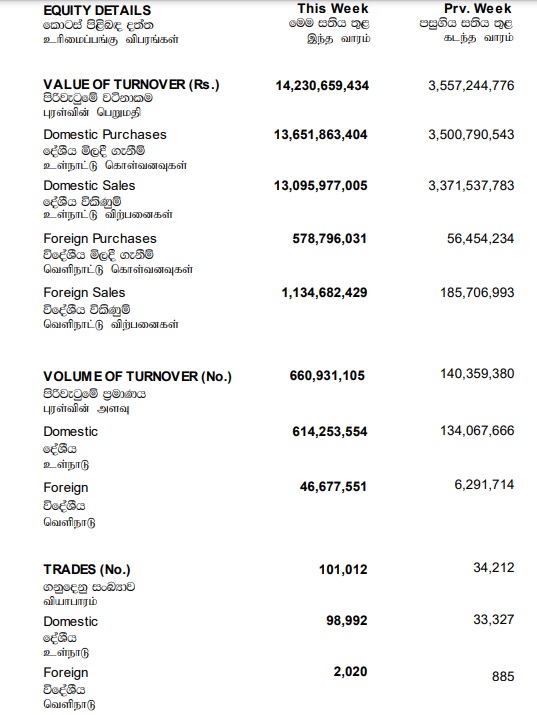Click the total trades value 101,012
The width and height of the screenshot is (537, 715).
(x=343, y=570)
